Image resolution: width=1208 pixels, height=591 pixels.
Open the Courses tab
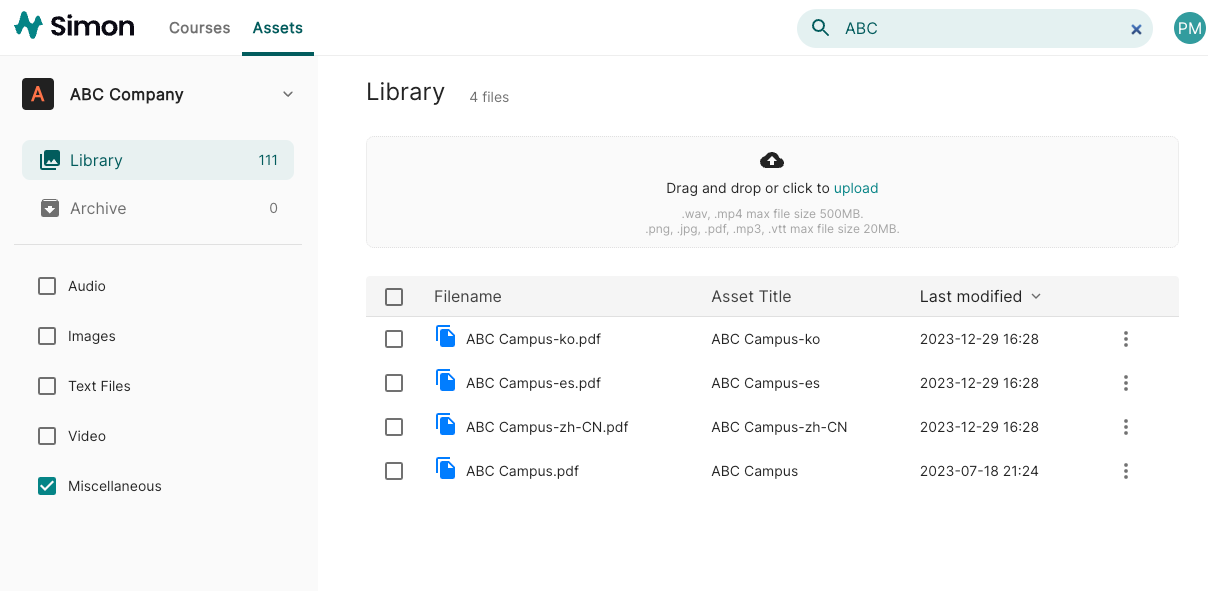pos(199,27)
